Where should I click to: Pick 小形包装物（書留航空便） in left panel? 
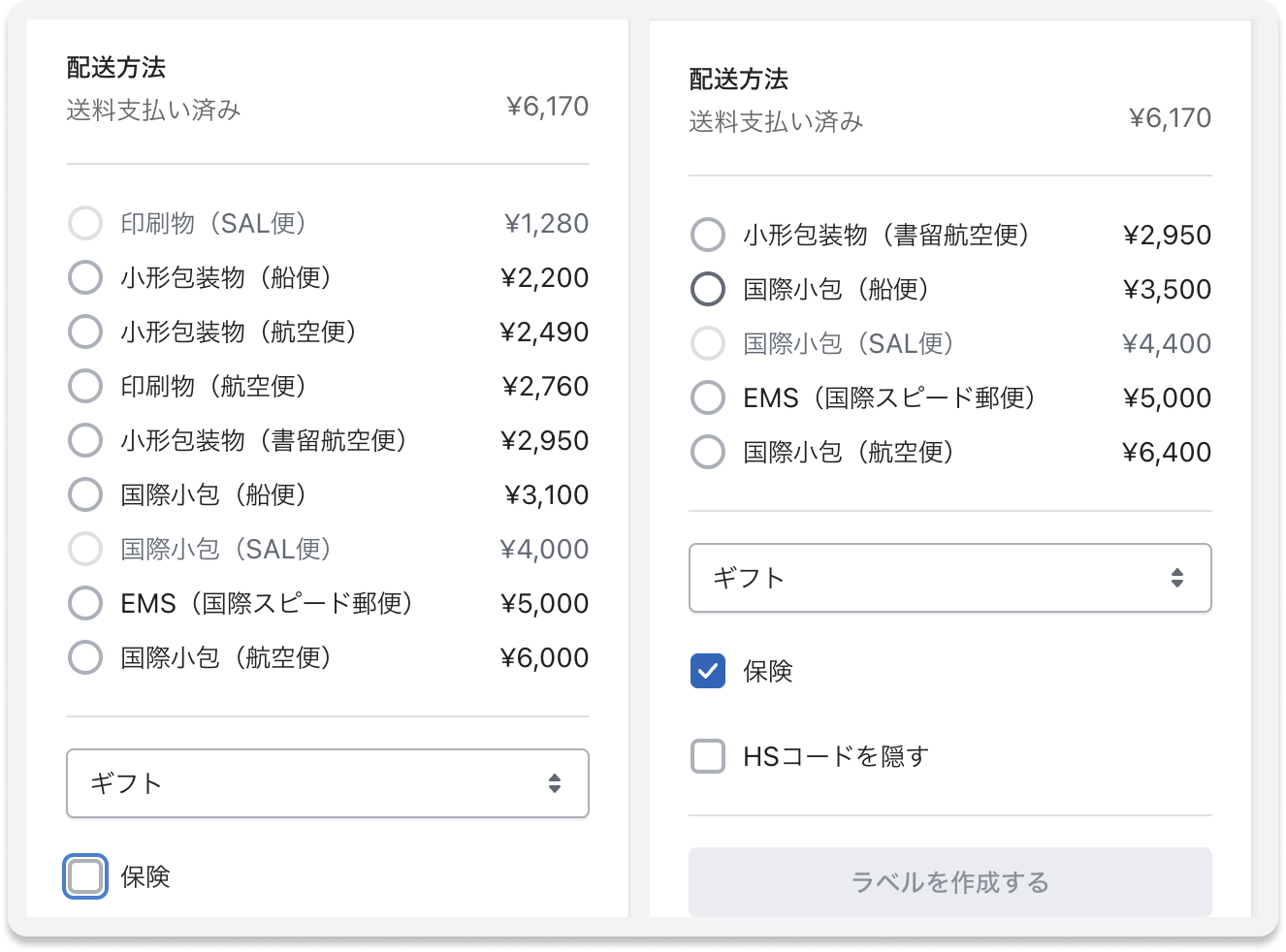click(x=85, y=440)
